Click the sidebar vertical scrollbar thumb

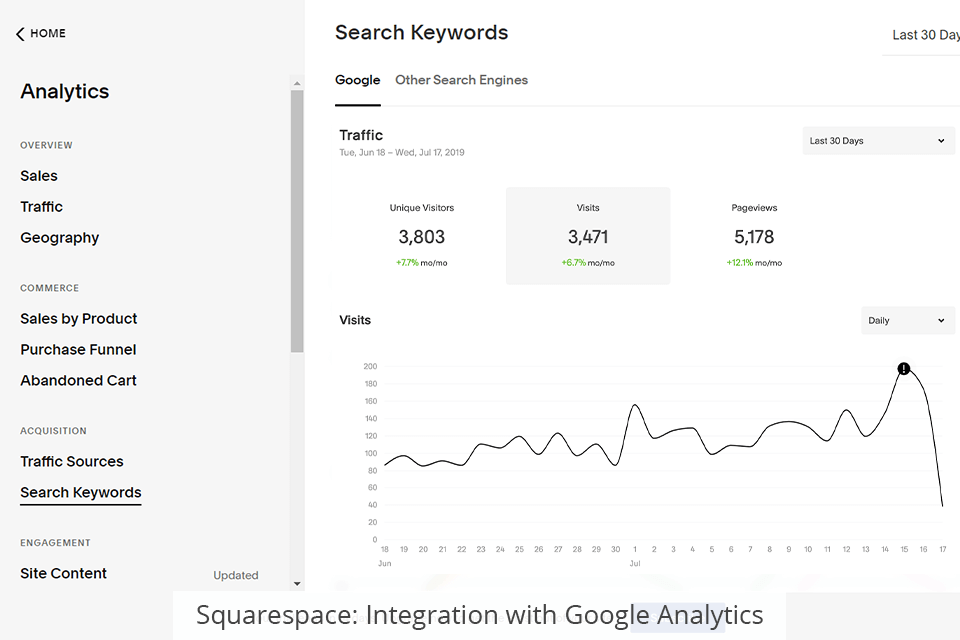(x=297, y=220)
